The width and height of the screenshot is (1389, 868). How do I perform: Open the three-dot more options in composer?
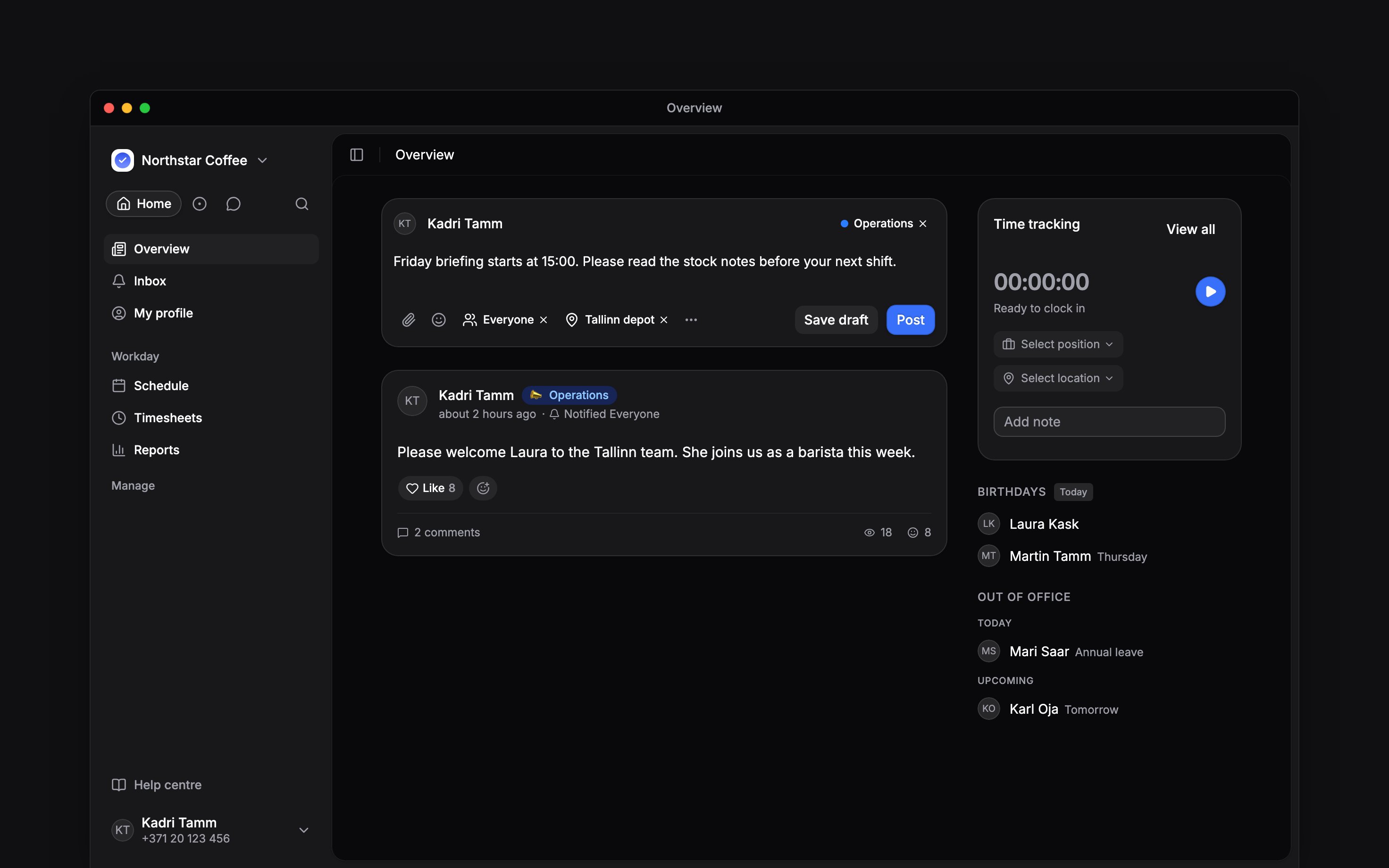click(x=691, y=320)
